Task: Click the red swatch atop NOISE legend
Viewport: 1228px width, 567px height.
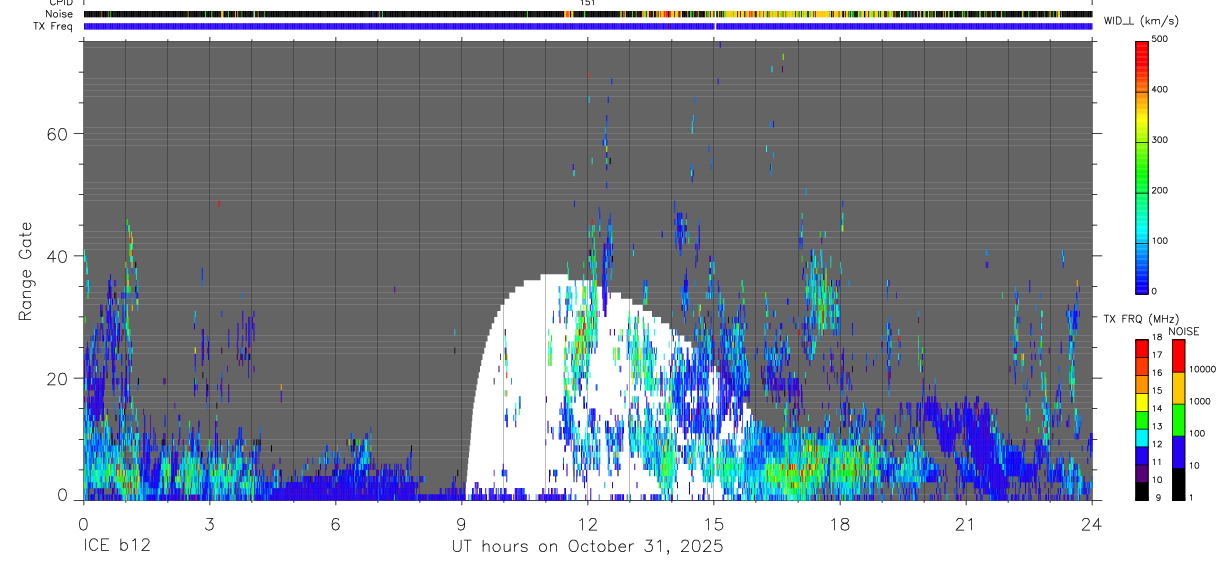Action: [x=1177, y=356]
